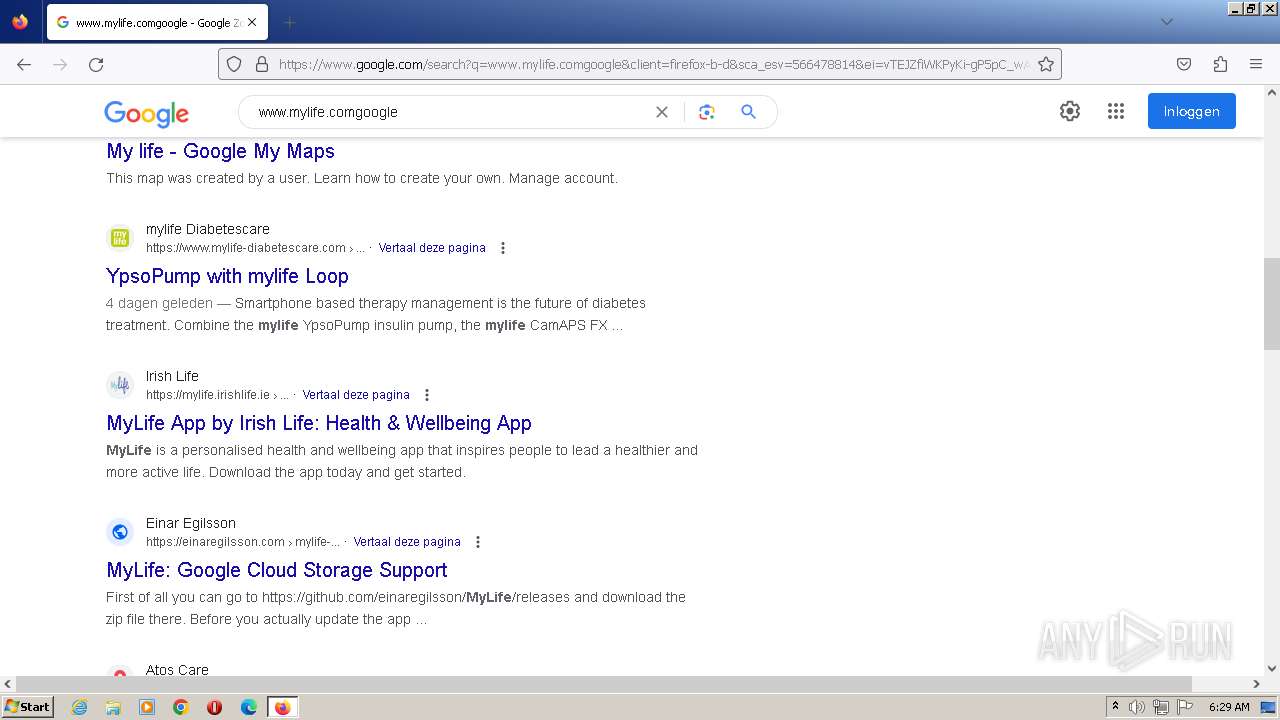Open MyLife: Google Cloud Storage Support result
The width and height of the screenshot is (1280, 720).
(277, 570)
